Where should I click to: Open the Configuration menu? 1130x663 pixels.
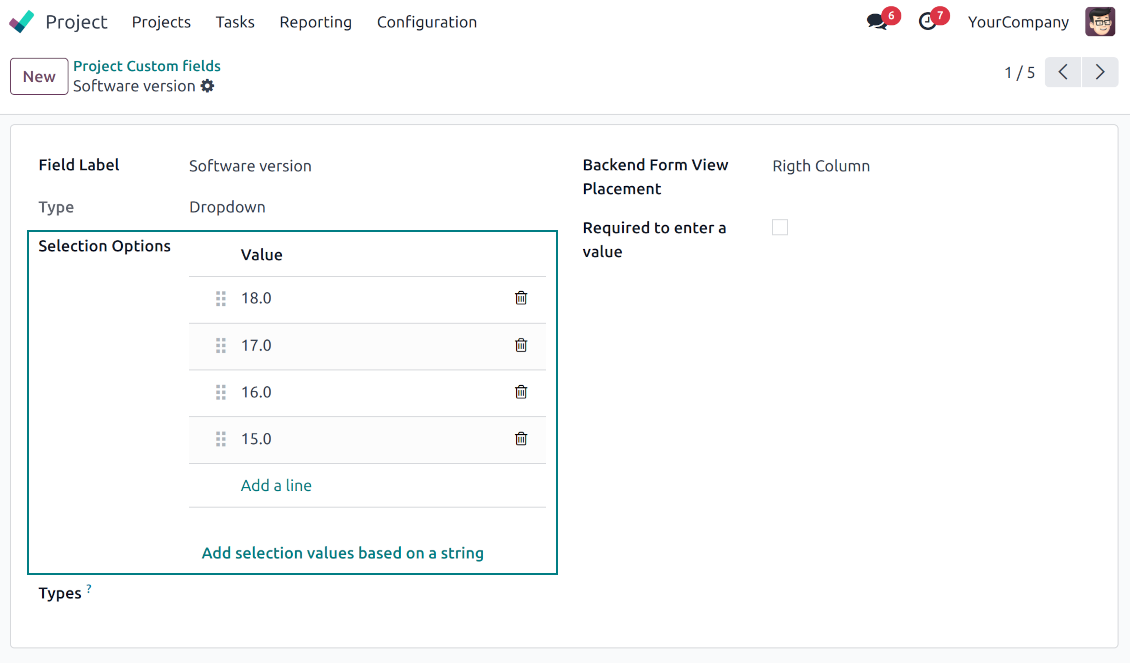(x=427, y=22)
